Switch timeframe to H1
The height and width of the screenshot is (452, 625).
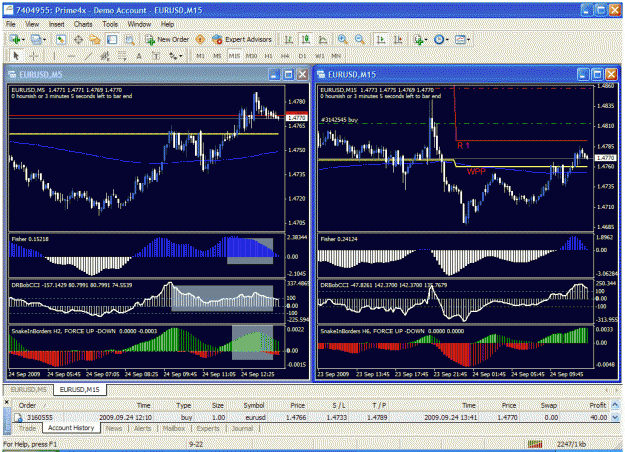point(268,56)
